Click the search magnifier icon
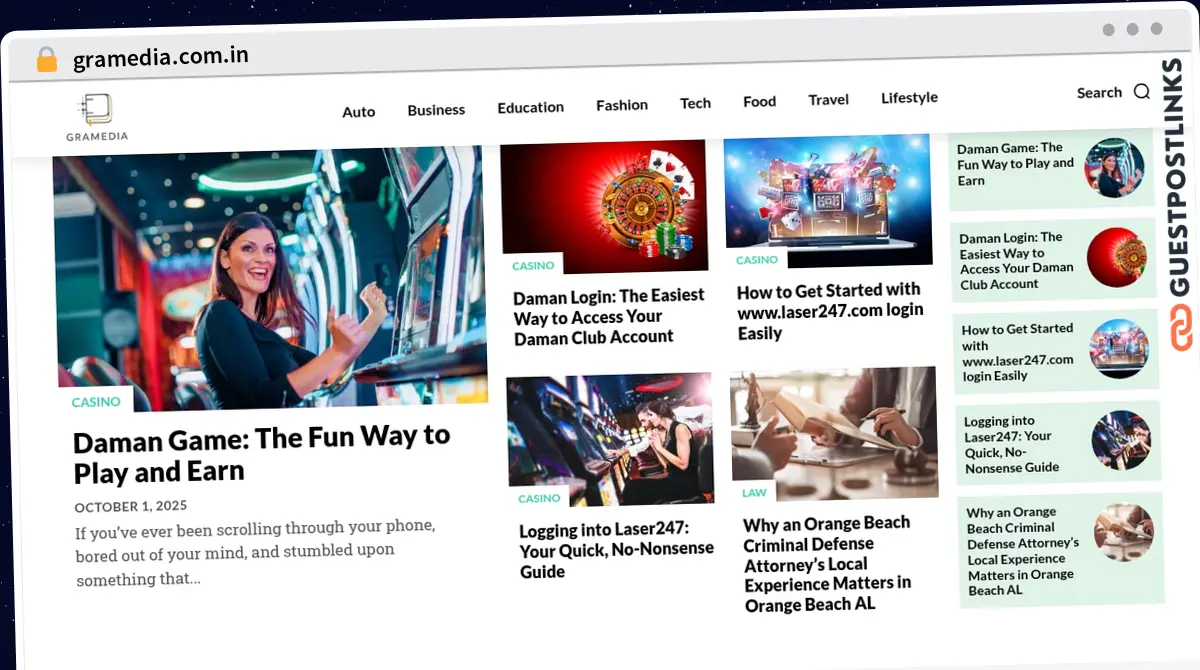The height and width of the screenshot is (670, 1200). (1141, 92)
